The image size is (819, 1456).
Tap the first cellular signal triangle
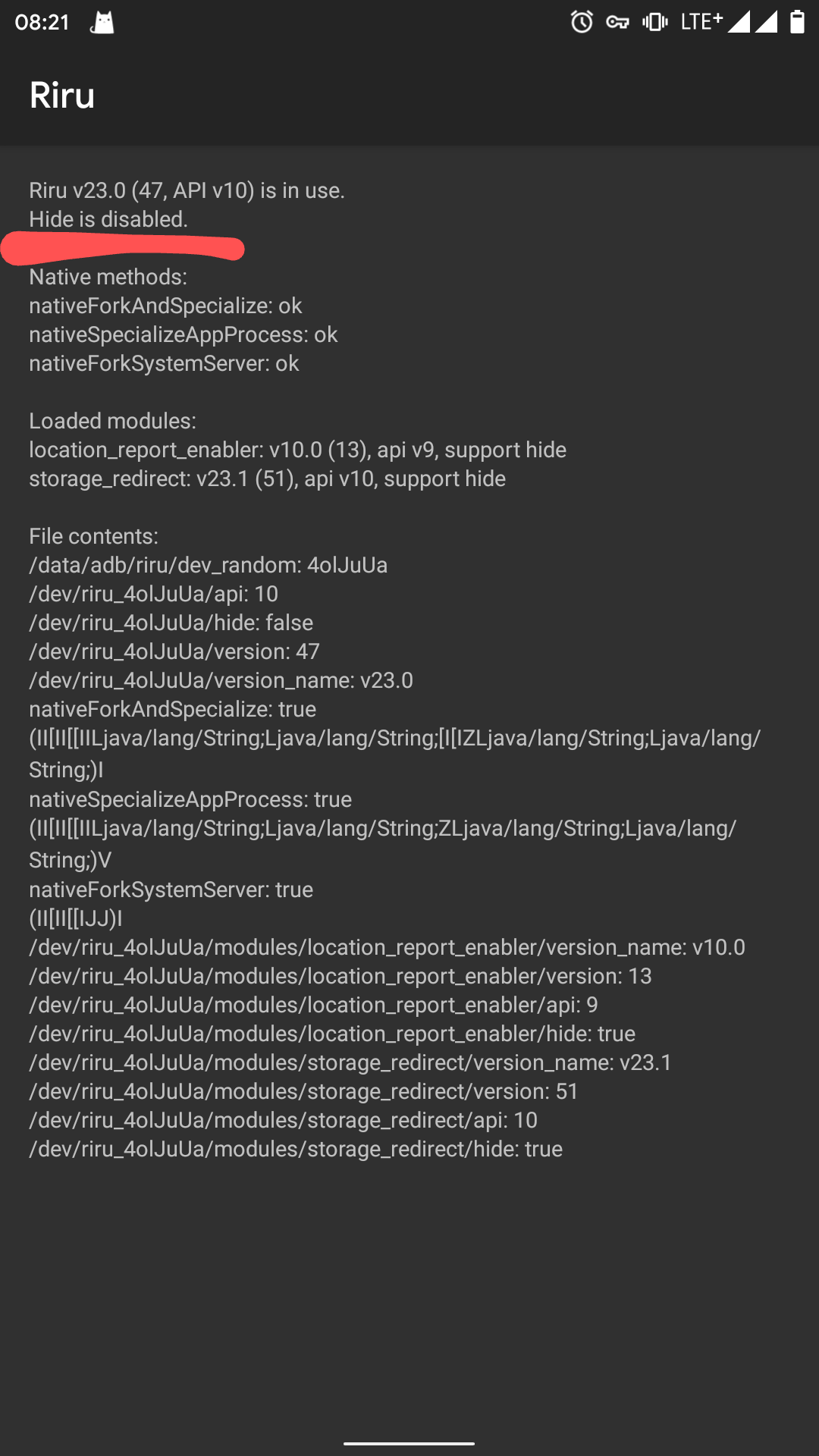click(x=739, y=22)
